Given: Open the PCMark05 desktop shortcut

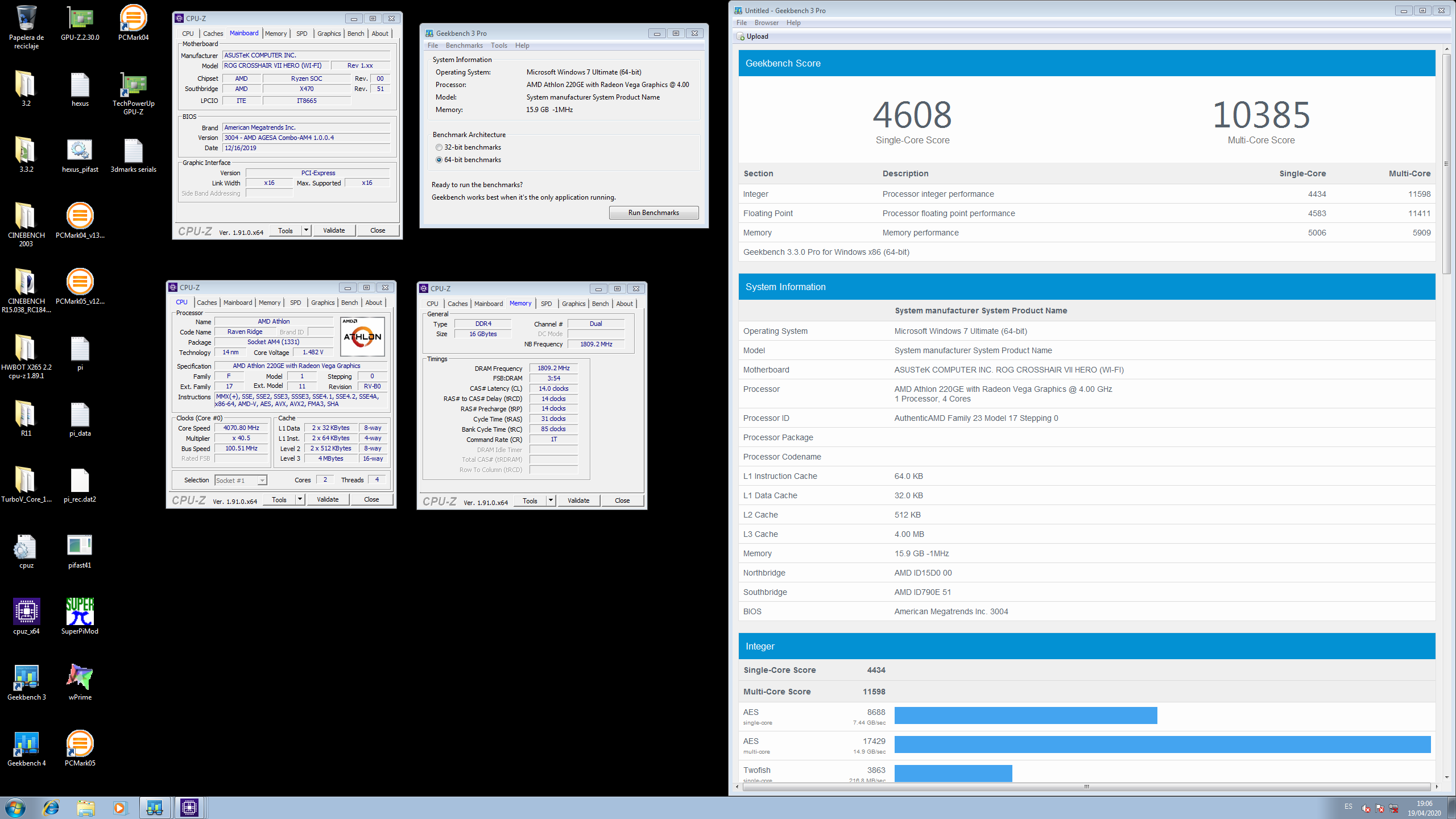Looking at the screenshot, I should point(80,748).
